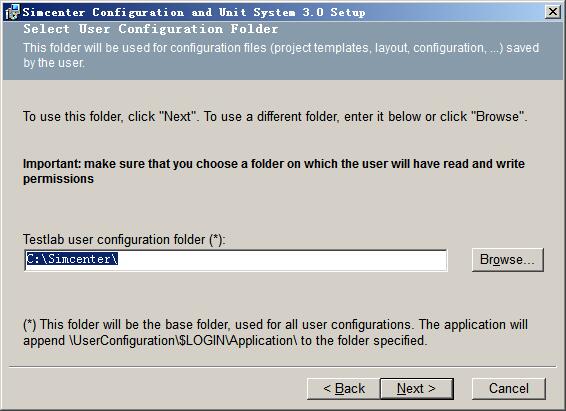Click the bold 'Important' permissions warning text
The image size is (566, 411).
pyautogui.click(x=274, y=171)
